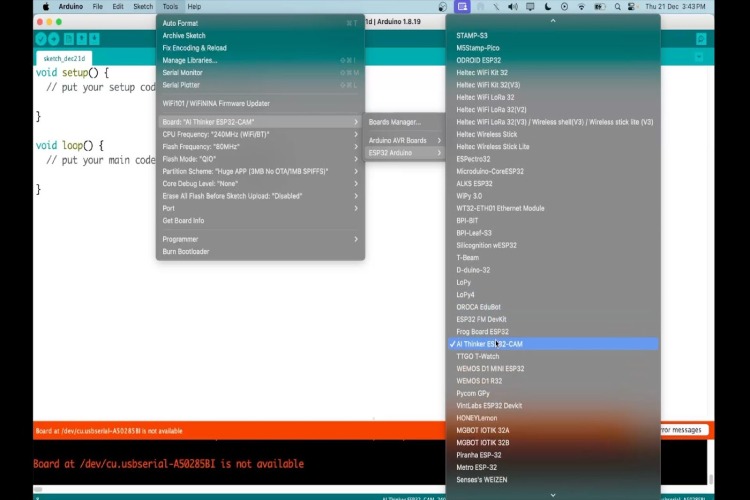The width and height of the screenshot is (750, 500).
Task: Open WiFi101 / WiFiNINA Firmware Updater
Action: 260,103
